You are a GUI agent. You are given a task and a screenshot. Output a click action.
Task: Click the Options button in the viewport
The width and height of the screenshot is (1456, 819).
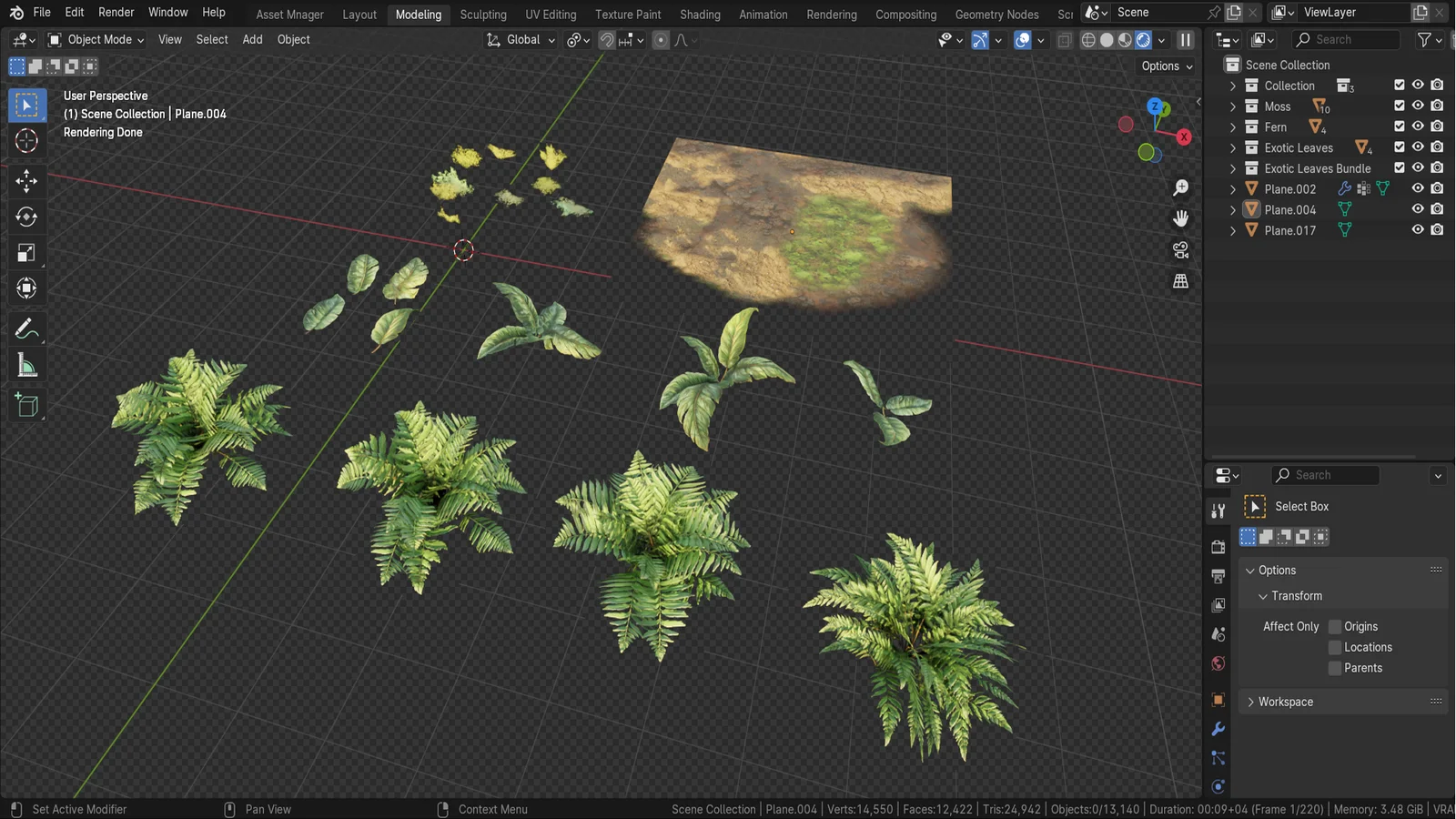[1166, 66]
